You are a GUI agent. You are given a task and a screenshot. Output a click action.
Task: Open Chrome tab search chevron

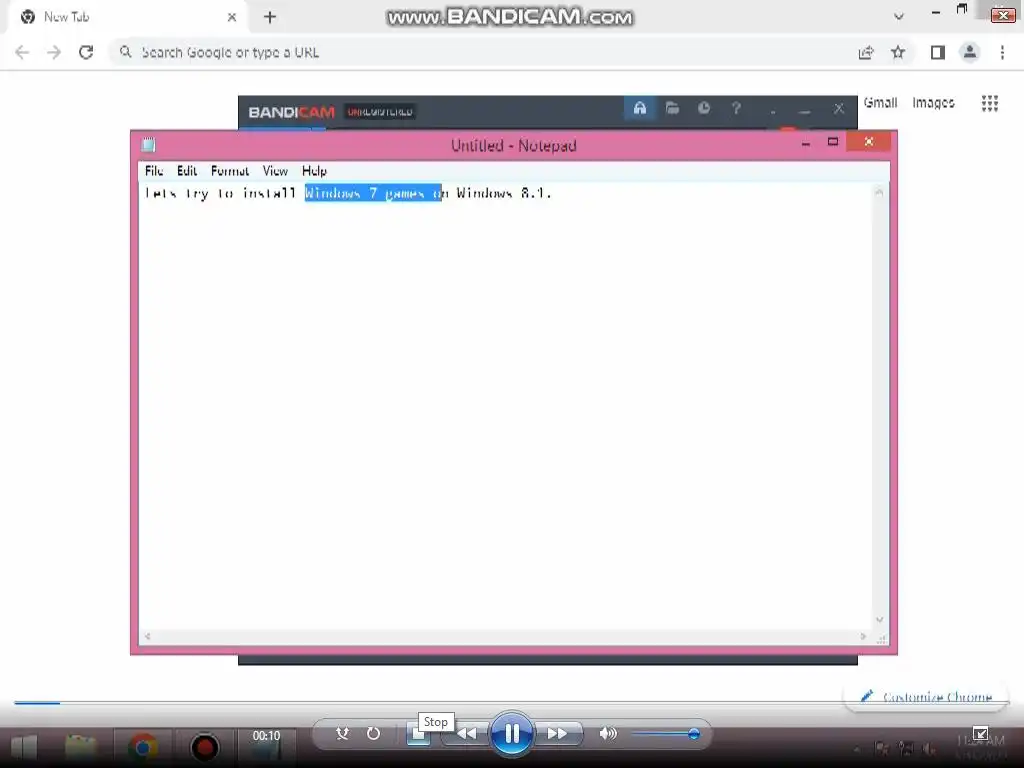pyautogui.click(x=899, y=17)
